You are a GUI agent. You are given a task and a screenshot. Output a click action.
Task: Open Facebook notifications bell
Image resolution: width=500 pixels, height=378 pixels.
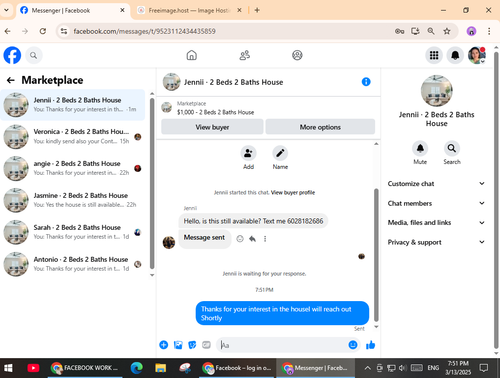tap(455, 55)
